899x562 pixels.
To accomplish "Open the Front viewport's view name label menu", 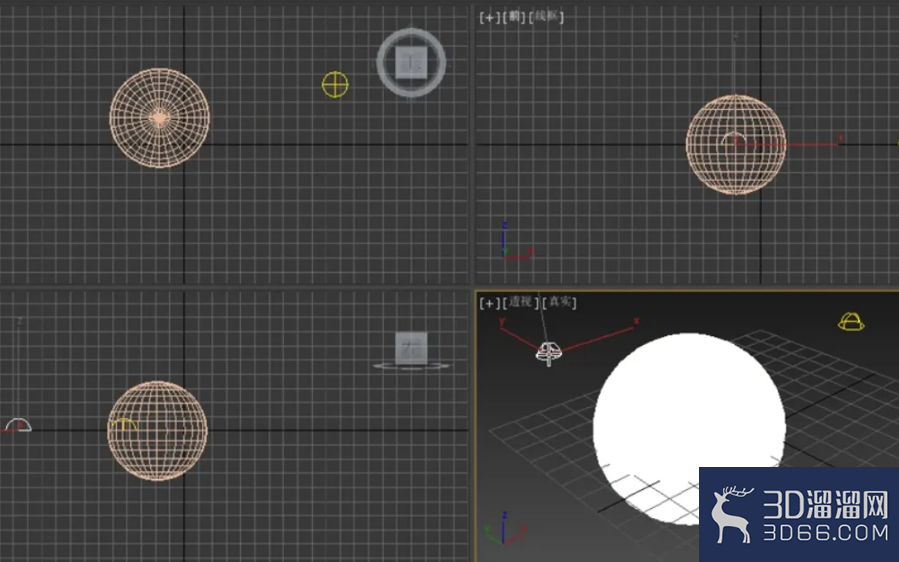I will [514, 17].
